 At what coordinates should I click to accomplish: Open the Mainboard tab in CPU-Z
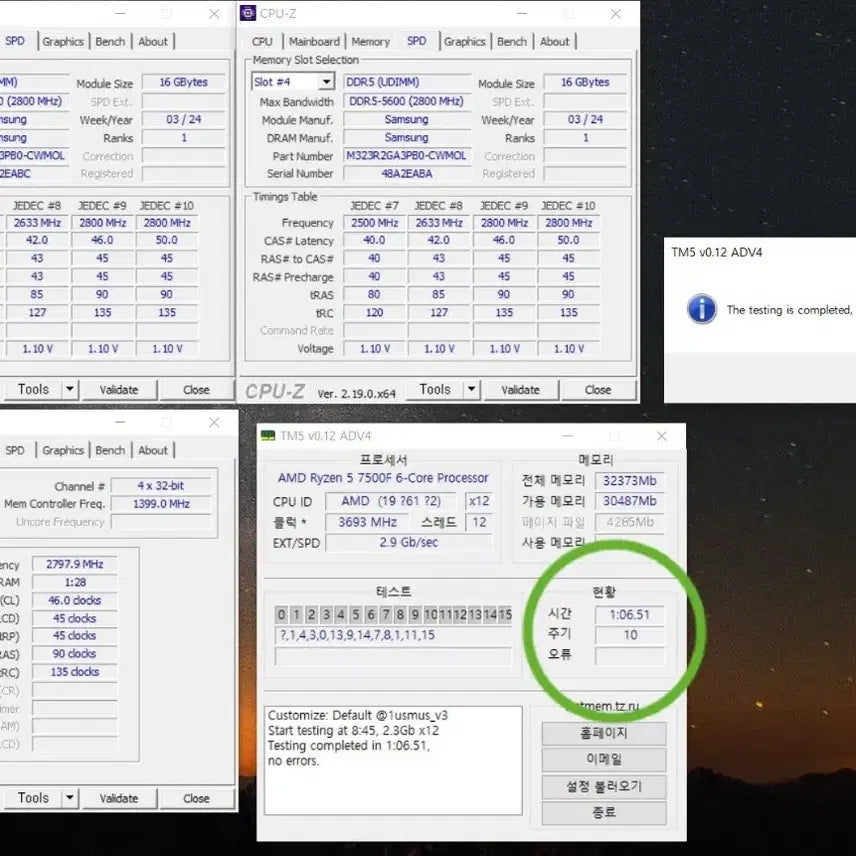click(314, 41)
